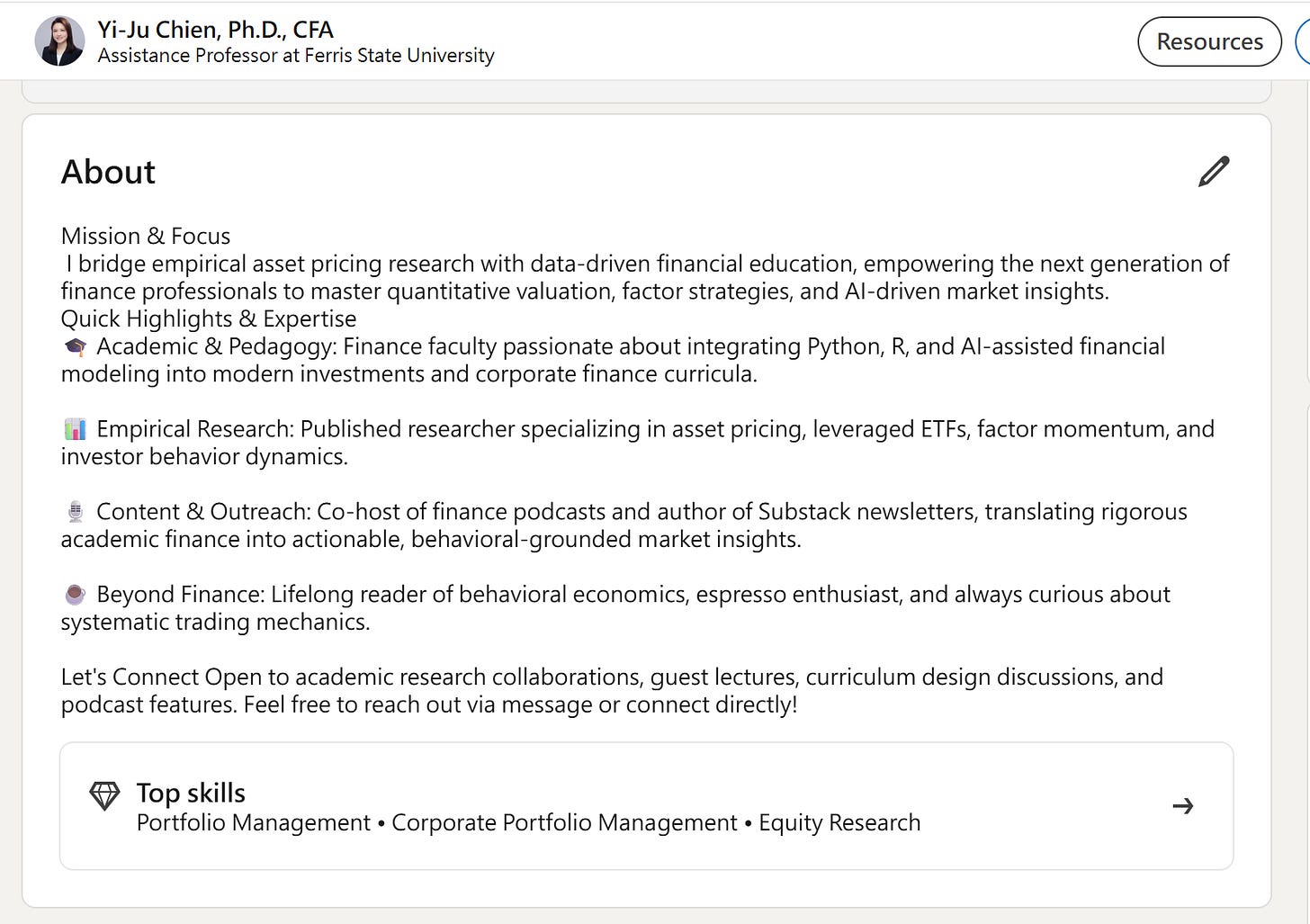1310x924 pixels.
Task: Click the diamond icon beside Top skills
Action: tap(104, 795)
